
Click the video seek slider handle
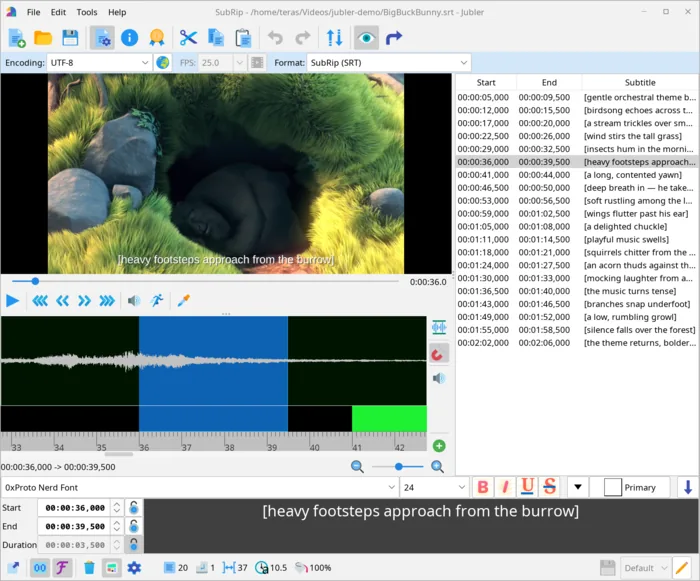coord(35,281)
